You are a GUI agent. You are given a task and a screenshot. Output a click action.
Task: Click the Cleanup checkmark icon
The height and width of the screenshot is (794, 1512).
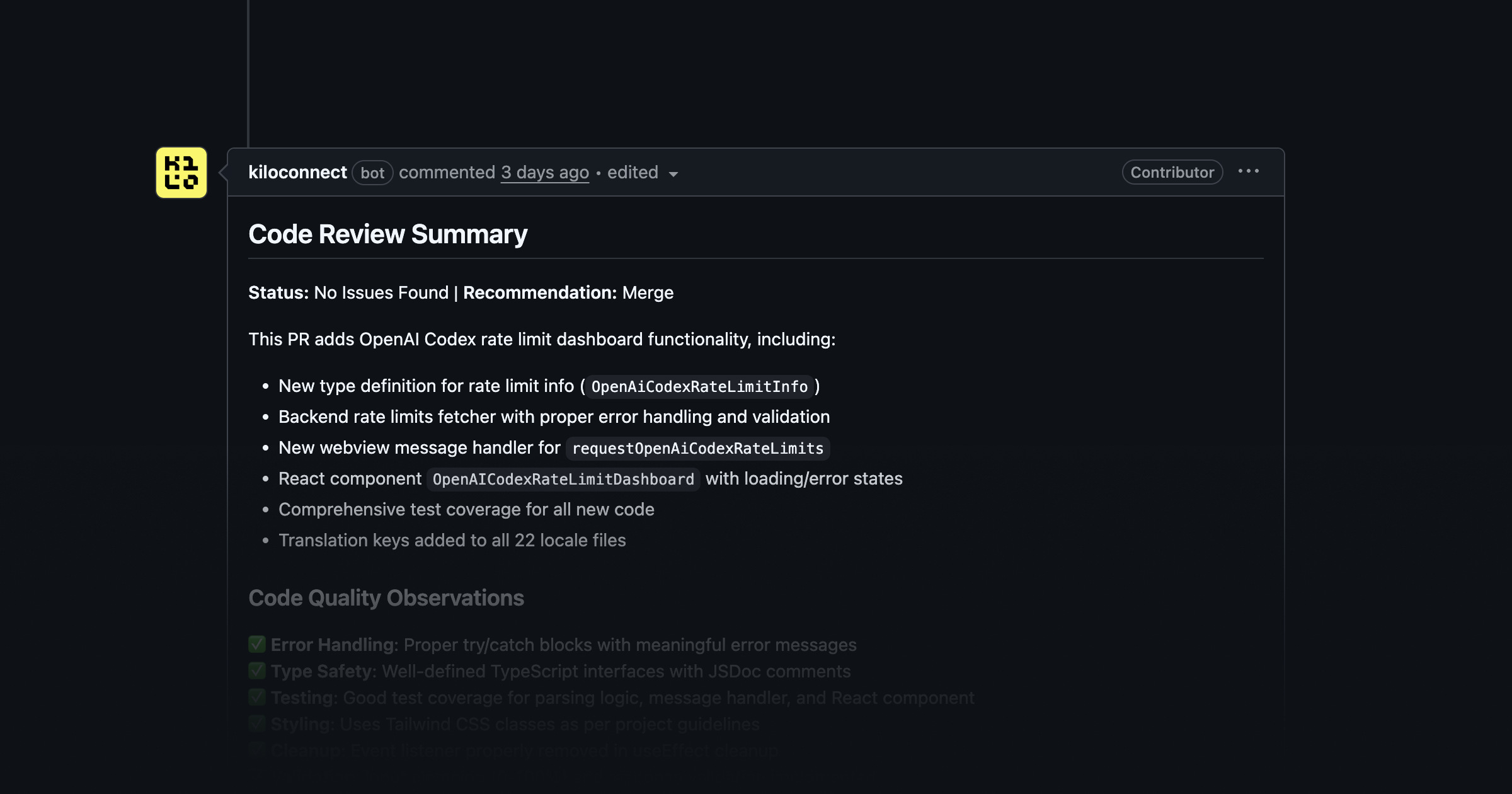pyautogui.click(x=256, y=749)
